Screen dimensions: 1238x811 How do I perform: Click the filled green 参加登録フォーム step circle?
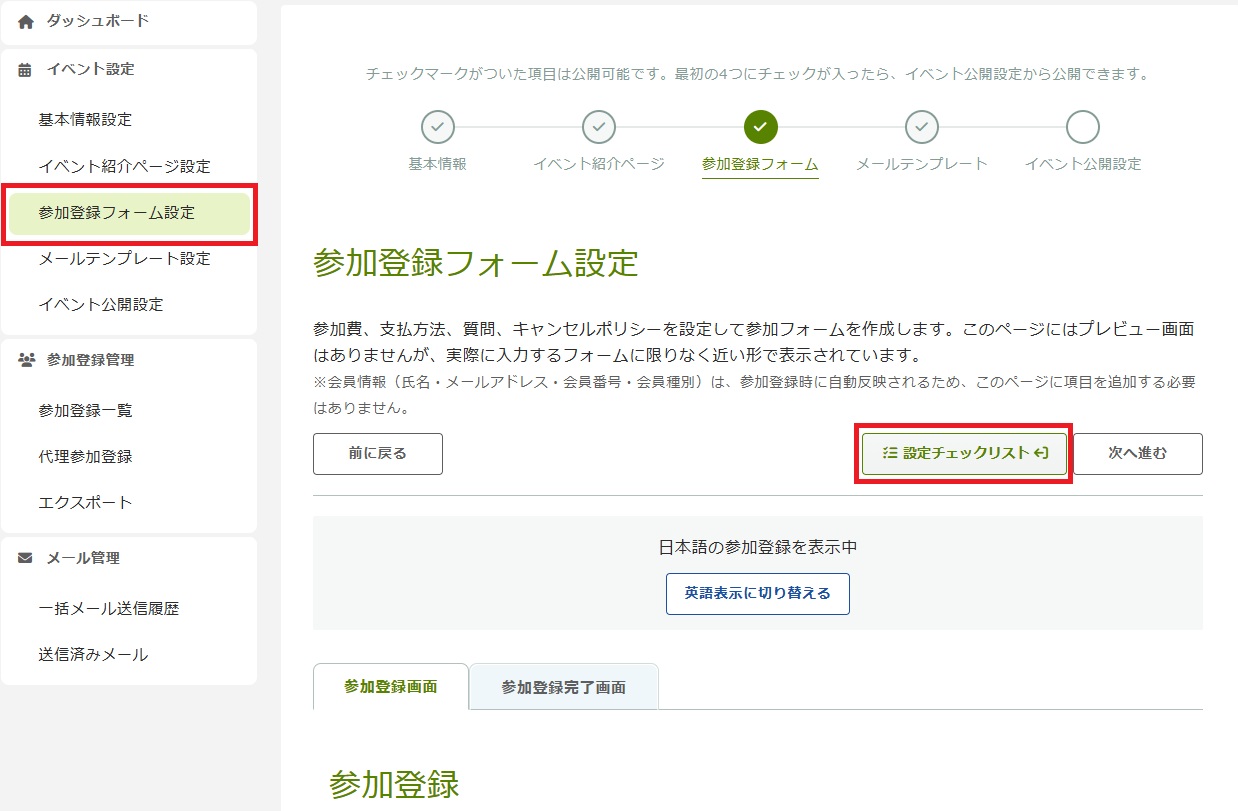point(760,127)
